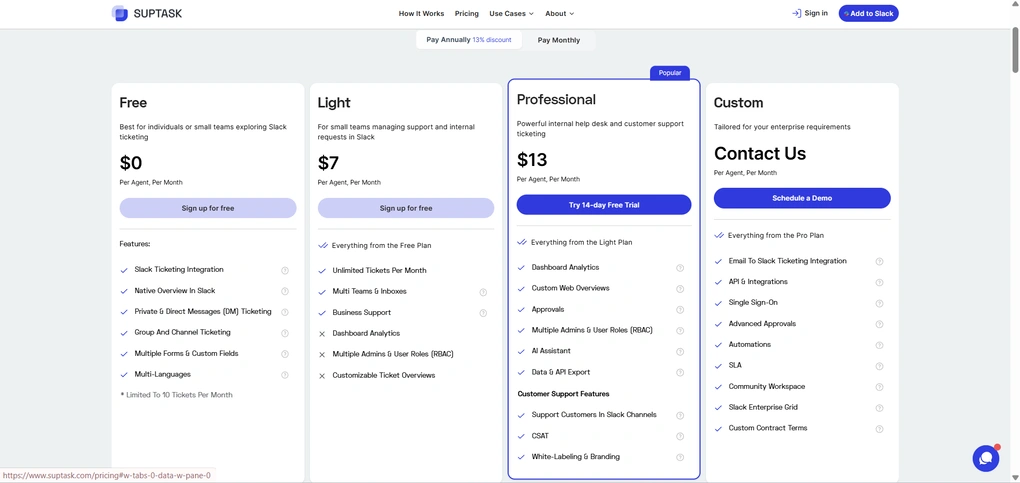Sign up for free on Free plan
The width and height of the screenshot is (1020, 483).
[208, 208]
